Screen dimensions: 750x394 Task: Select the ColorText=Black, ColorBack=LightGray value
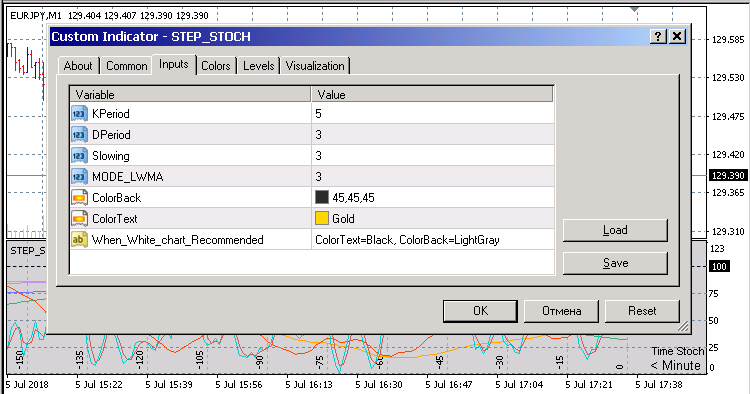point(407,240)
